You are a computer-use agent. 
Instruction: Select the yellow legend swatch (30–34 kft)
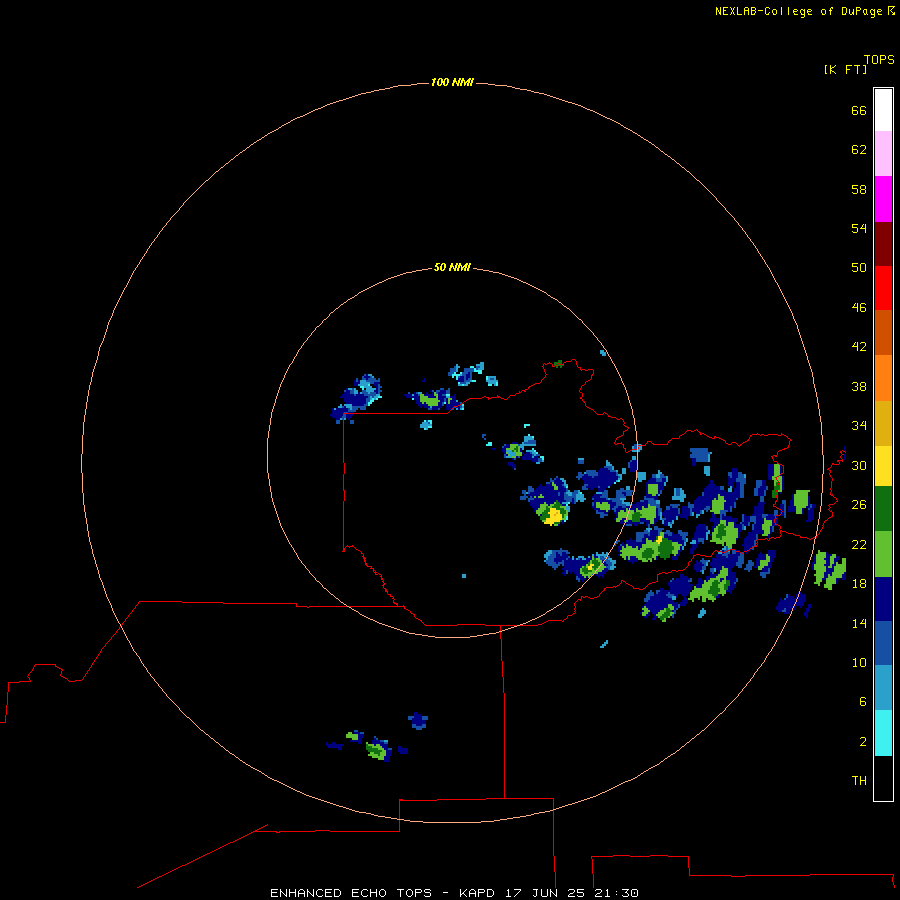coord(883,466)
